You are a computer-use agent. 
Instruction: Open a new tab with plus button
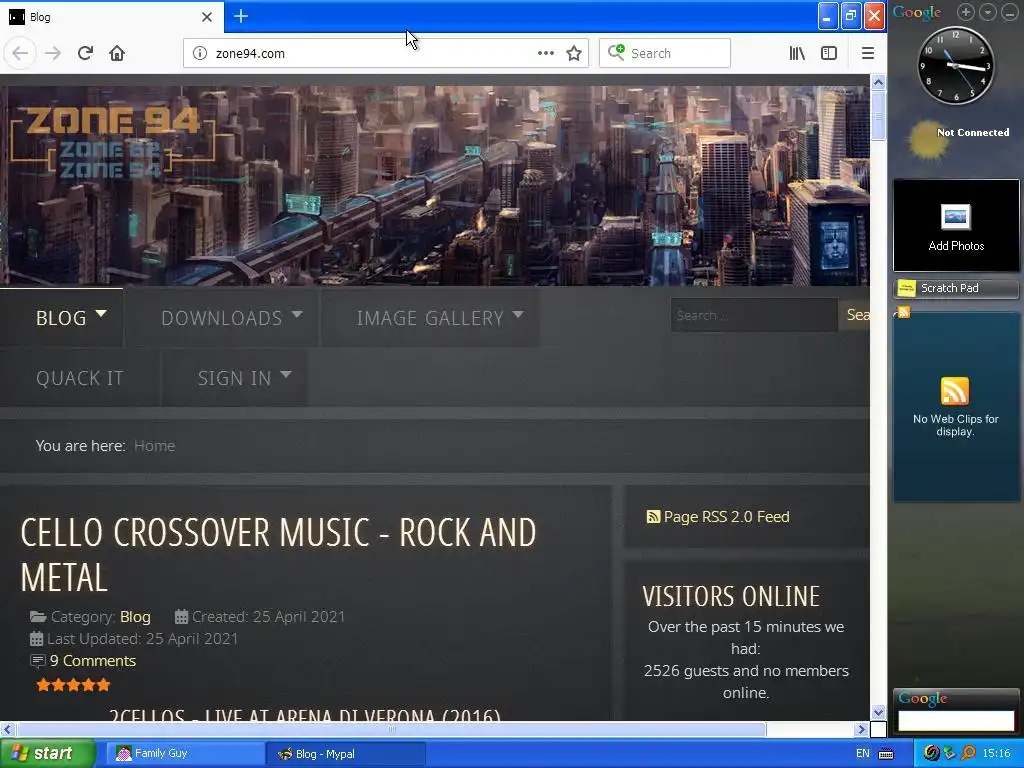click(241, 16)
